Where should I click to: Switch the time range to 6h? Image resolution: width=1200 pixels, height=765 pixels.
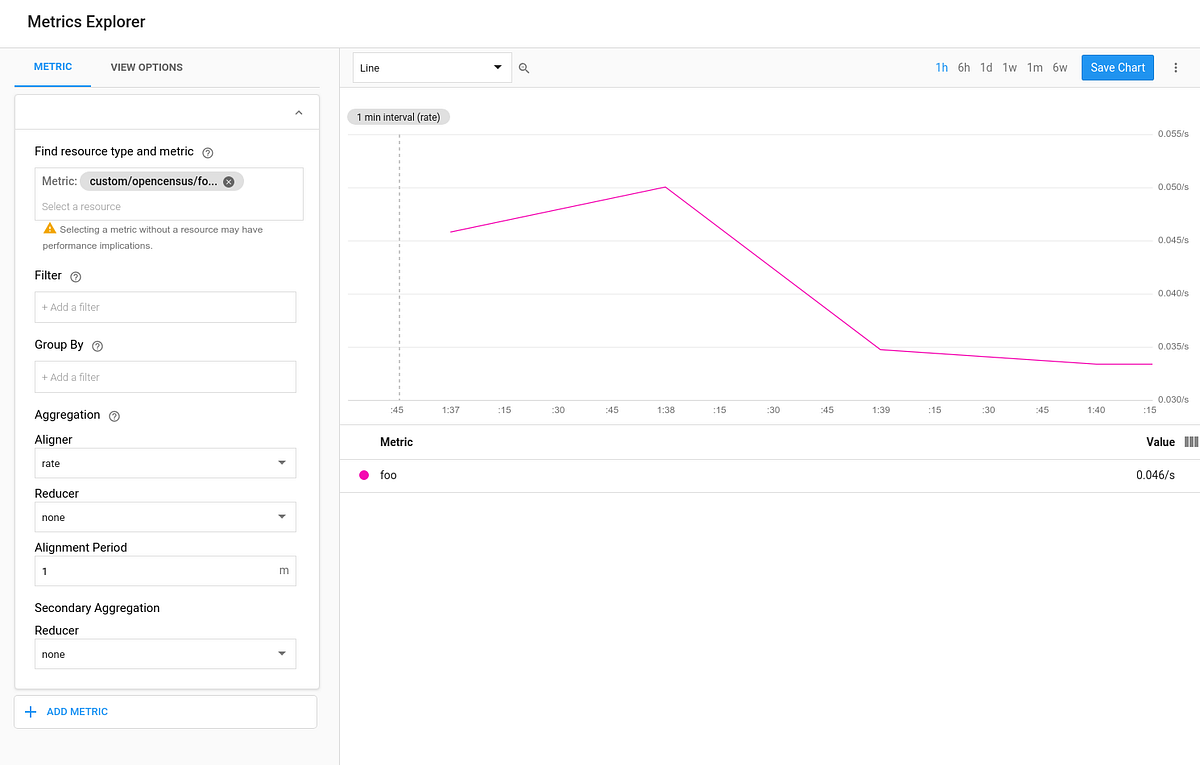point(963,67)
